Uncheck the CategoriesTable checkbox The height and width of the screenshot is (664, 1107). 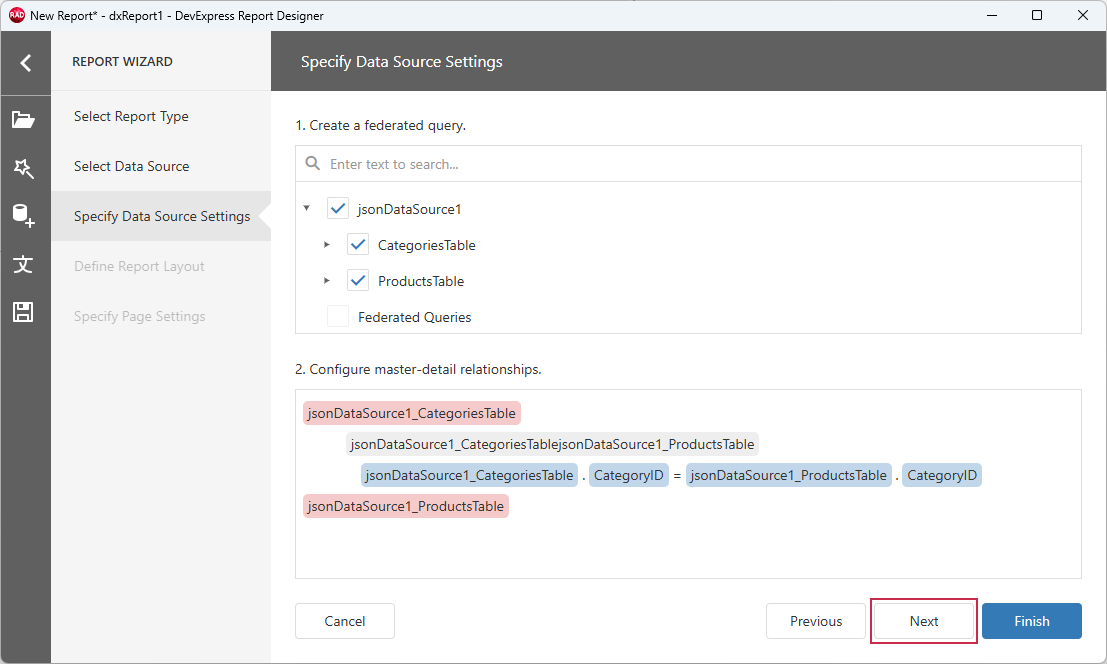pyautogui.click(x=358, y=244)
